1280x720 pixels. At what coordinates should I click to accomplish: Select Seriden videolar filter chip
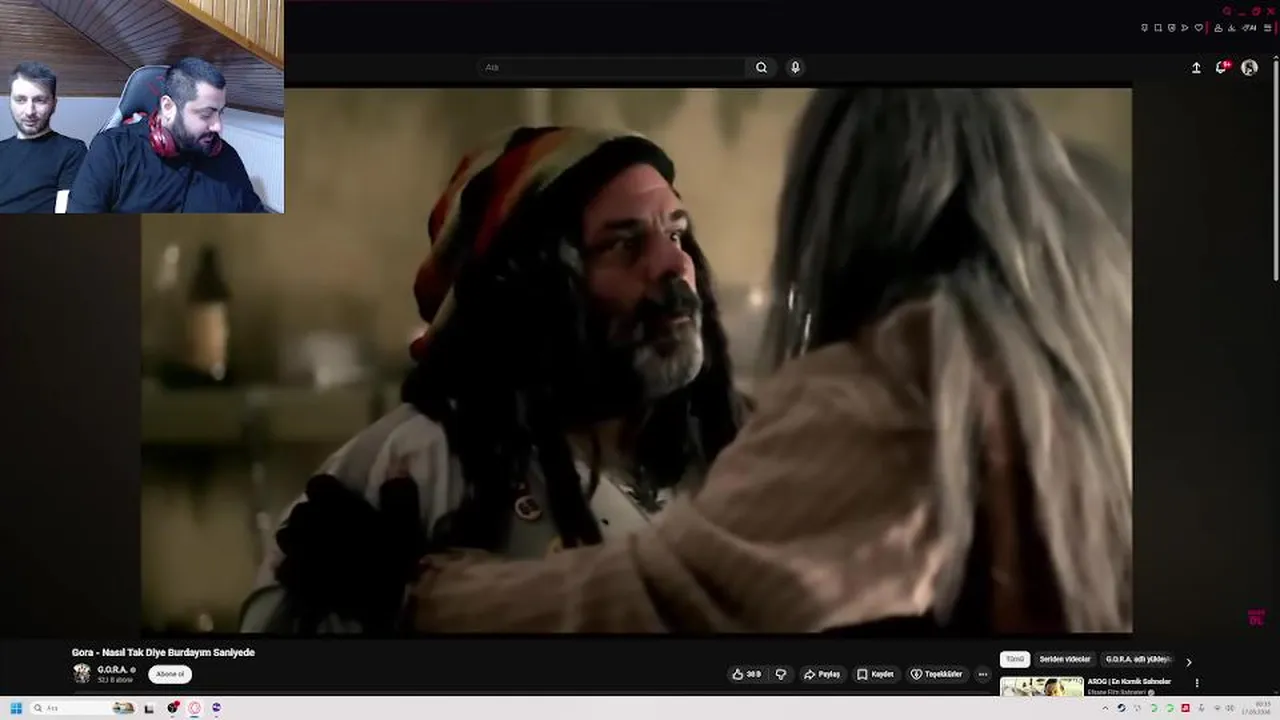(x=1065, y=660)
